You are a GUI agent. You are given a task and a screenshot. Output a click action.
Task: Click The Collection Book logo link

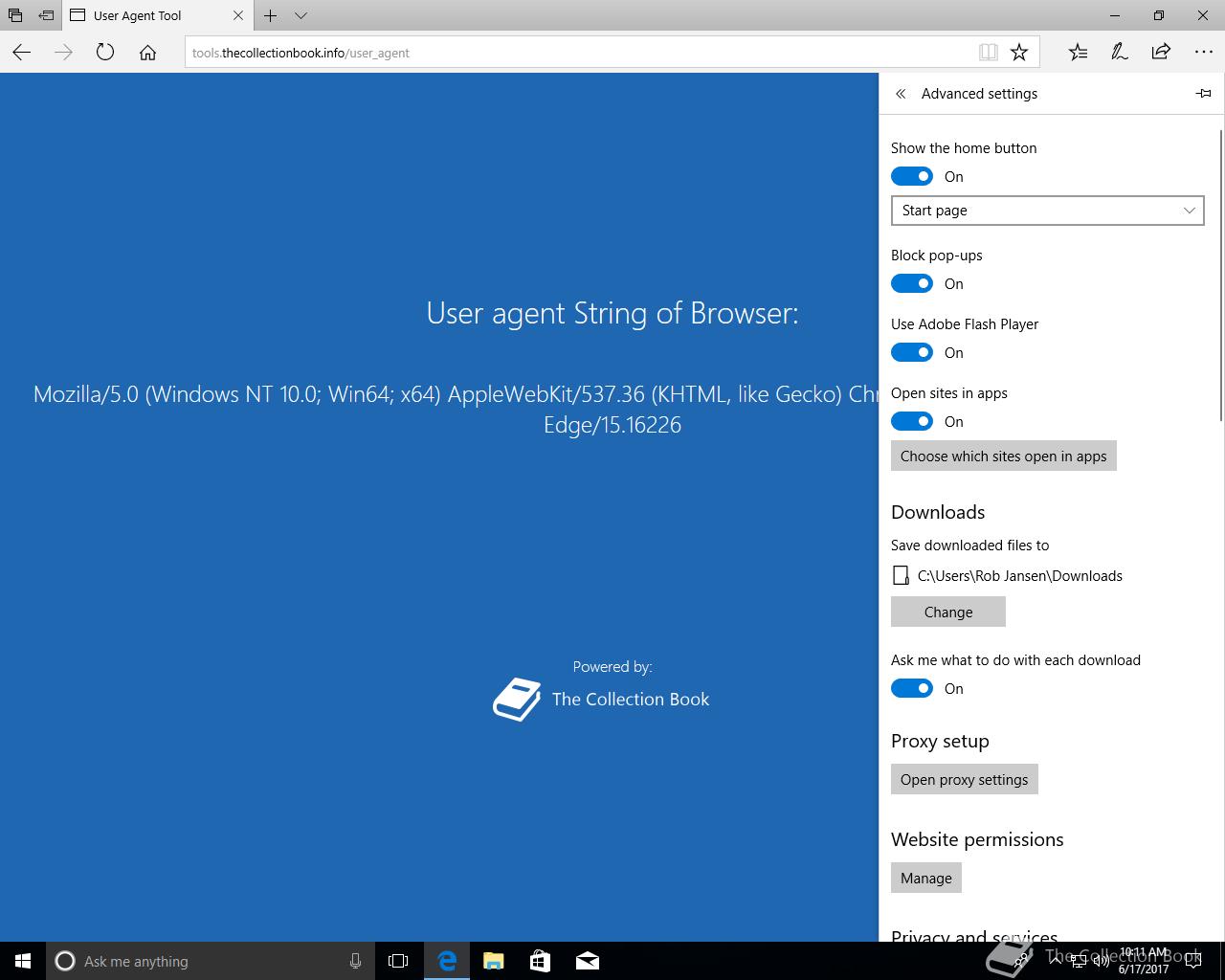(x=601, y=700)
